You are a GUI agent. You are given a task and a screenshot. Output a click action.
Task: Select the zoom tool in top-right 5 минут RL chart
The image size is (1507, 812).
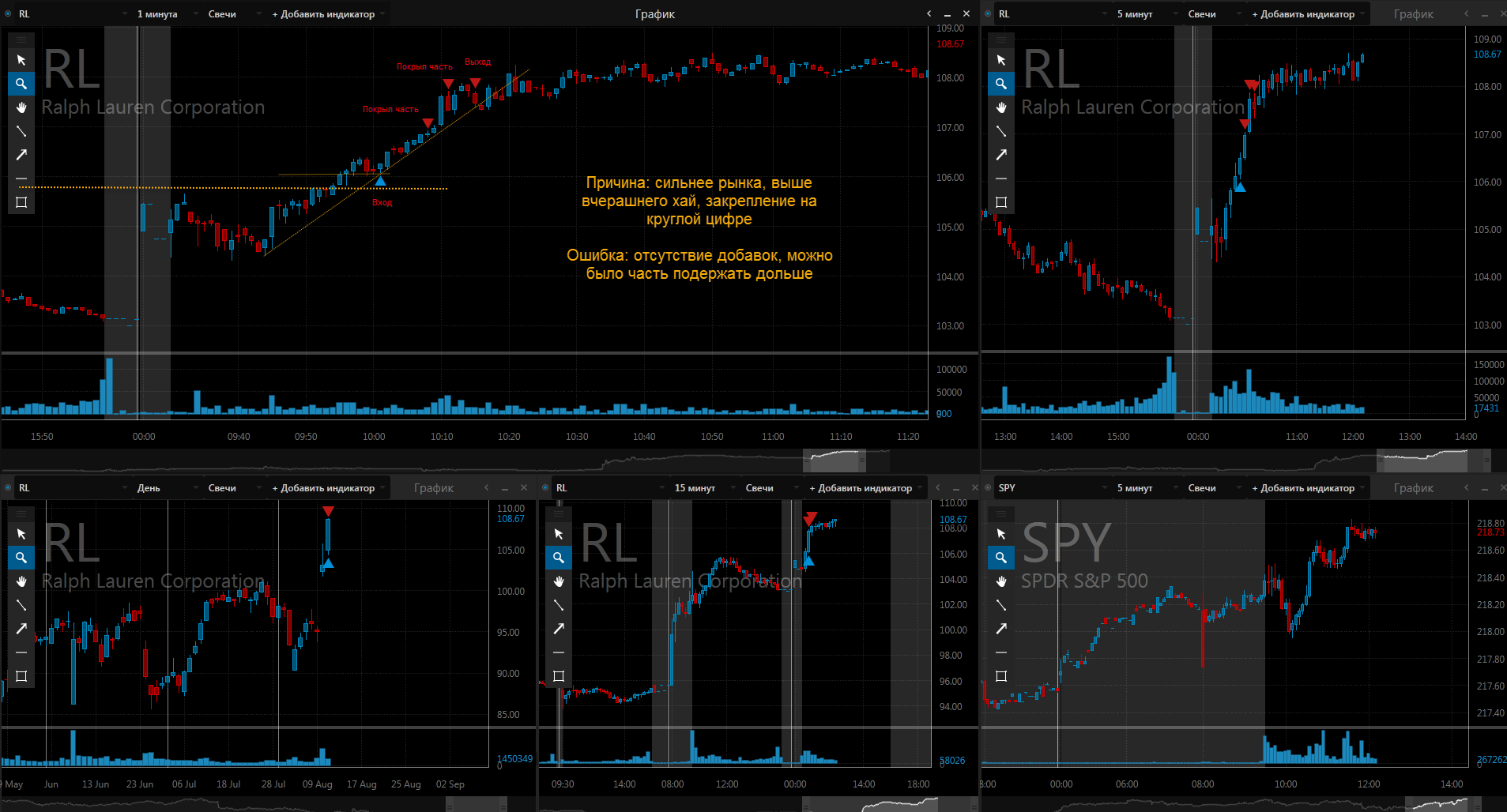pyautogui.click(x=1001, y=84)
